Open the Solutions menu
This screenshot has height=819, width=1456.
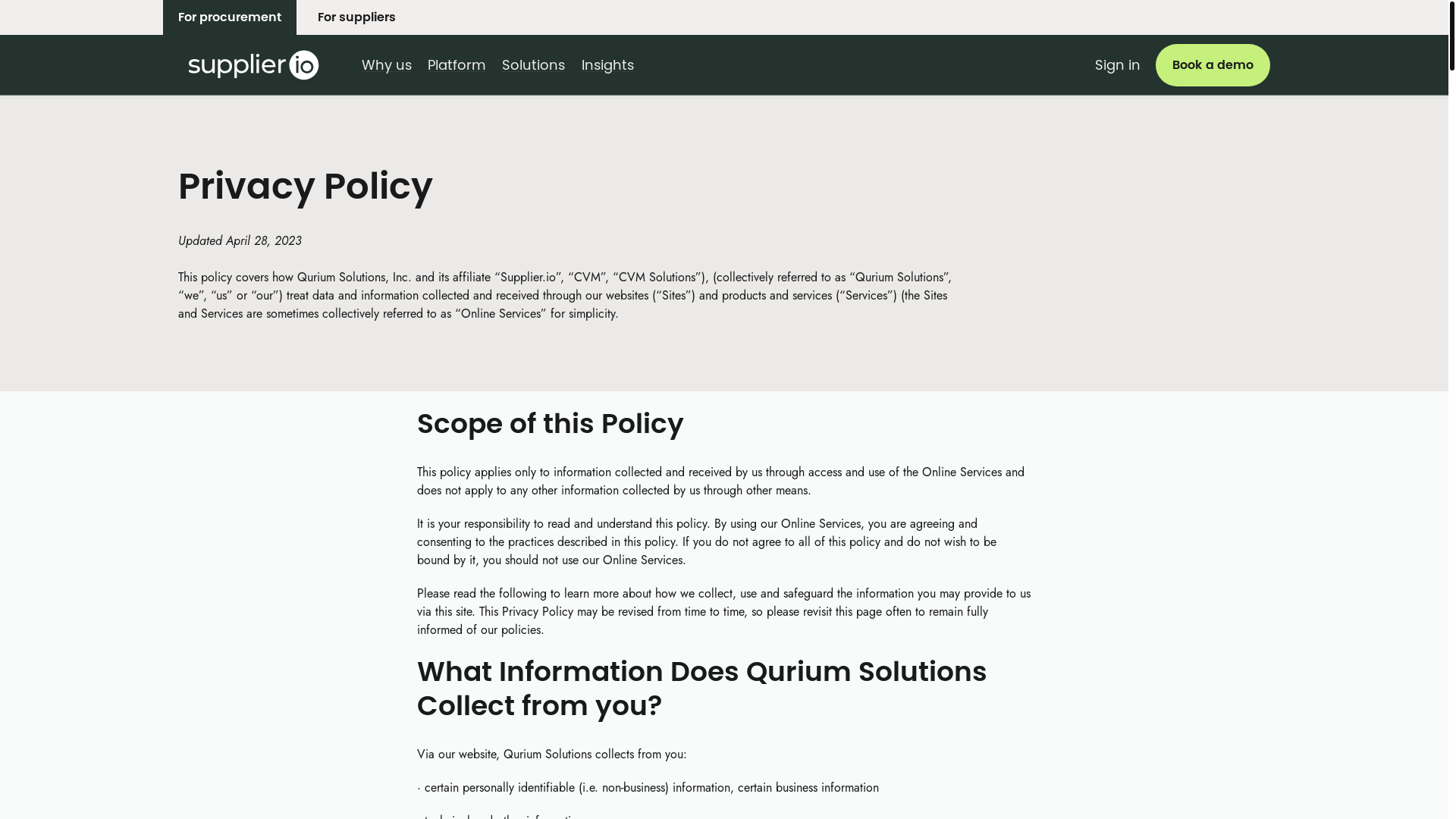[x=533, y=65]
